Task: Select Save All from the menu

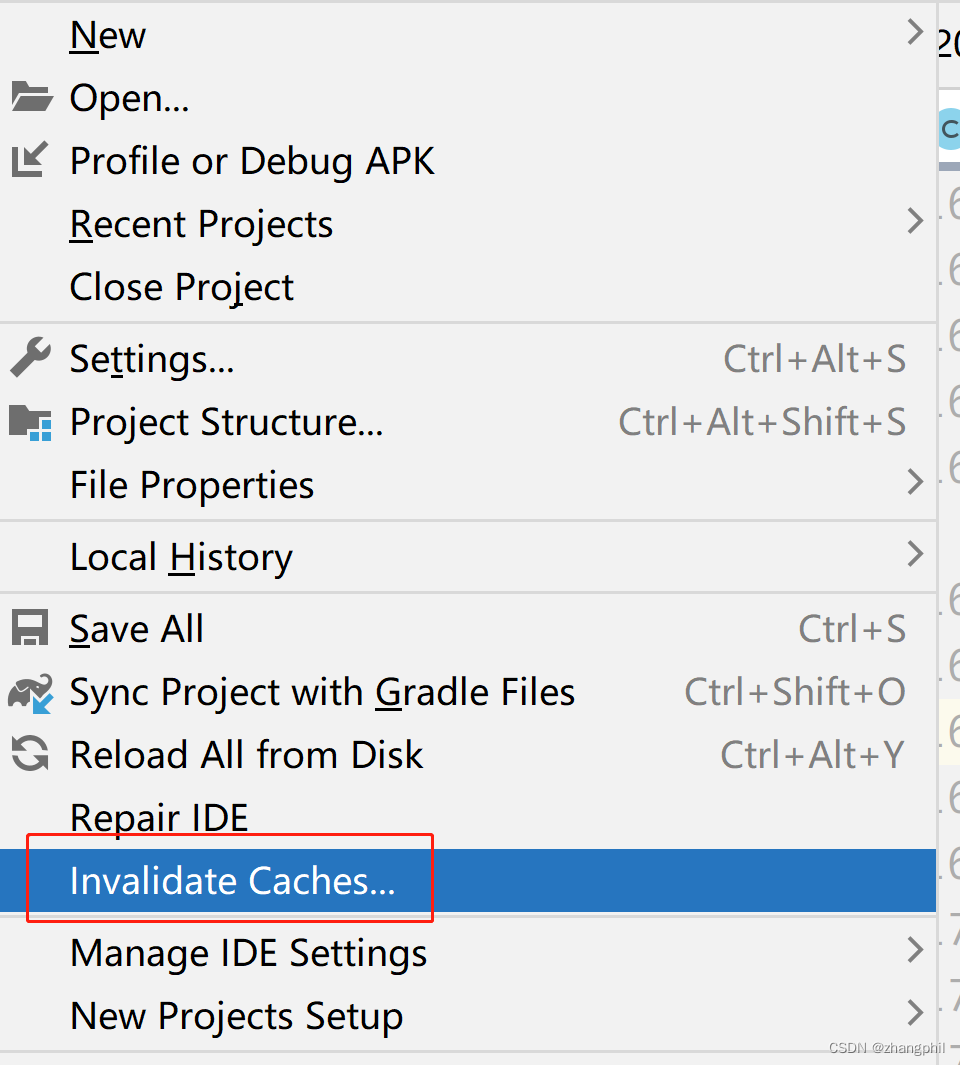Action: pos(136,628)
